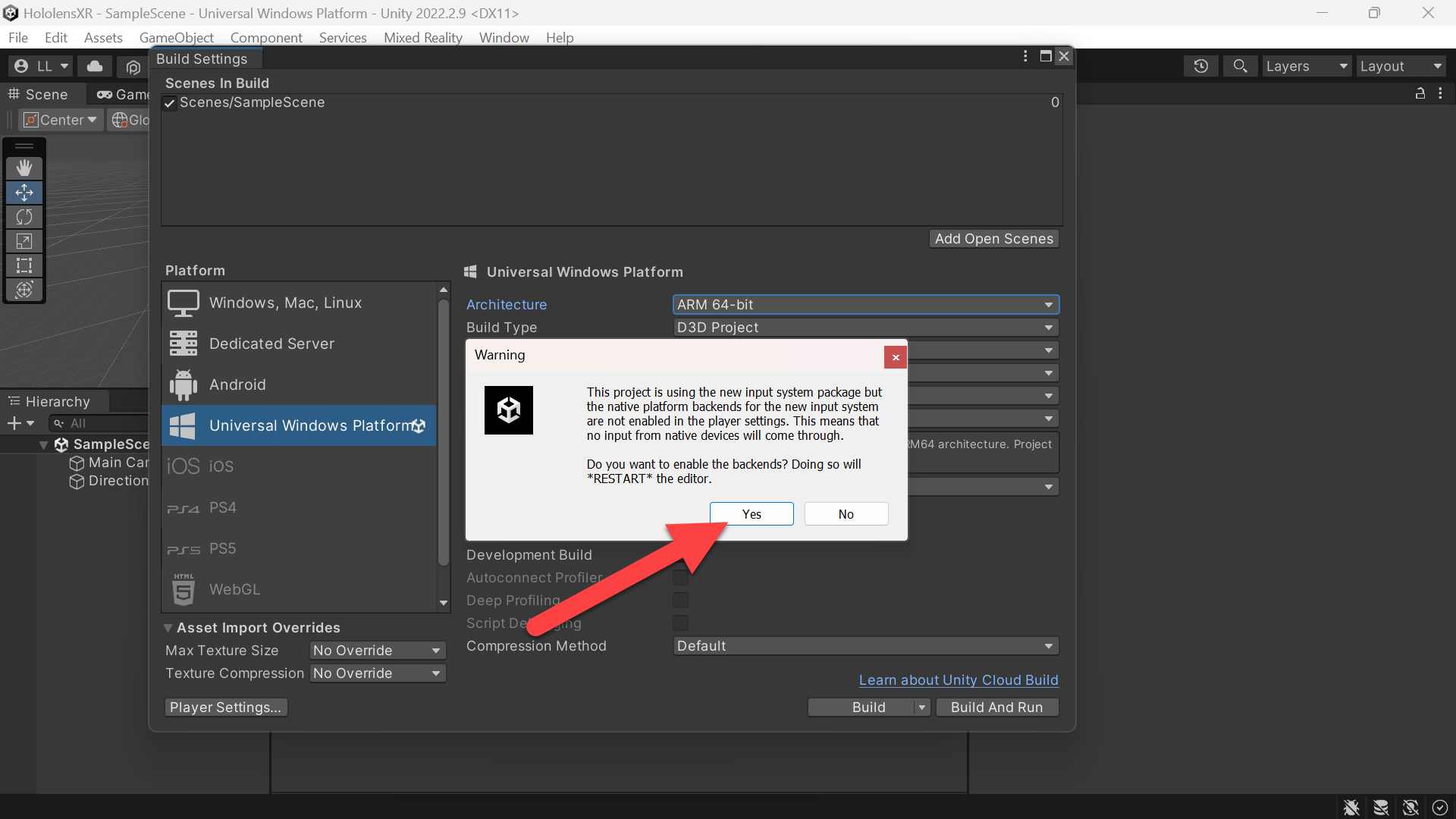1456x819 pixels.
Task: Click Yes to enable input backends
Action: click(x=752, y=514)
